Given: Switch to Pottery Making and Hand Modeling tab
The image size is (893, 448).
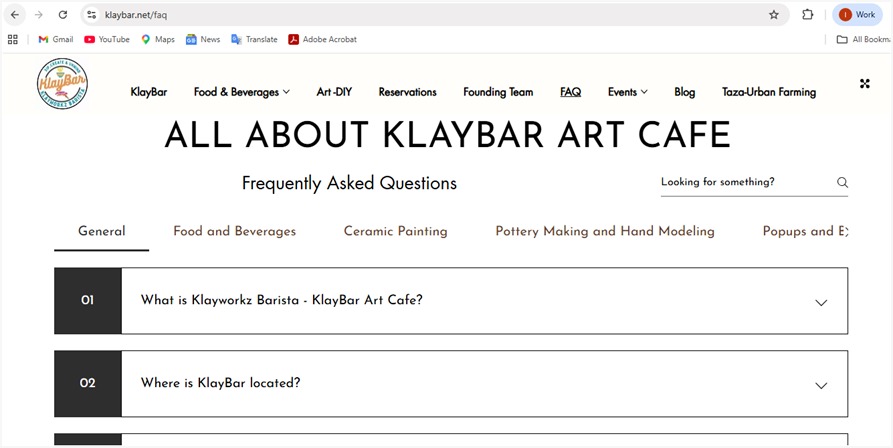Looking at the screenshot, I should [x=605, y=231].
